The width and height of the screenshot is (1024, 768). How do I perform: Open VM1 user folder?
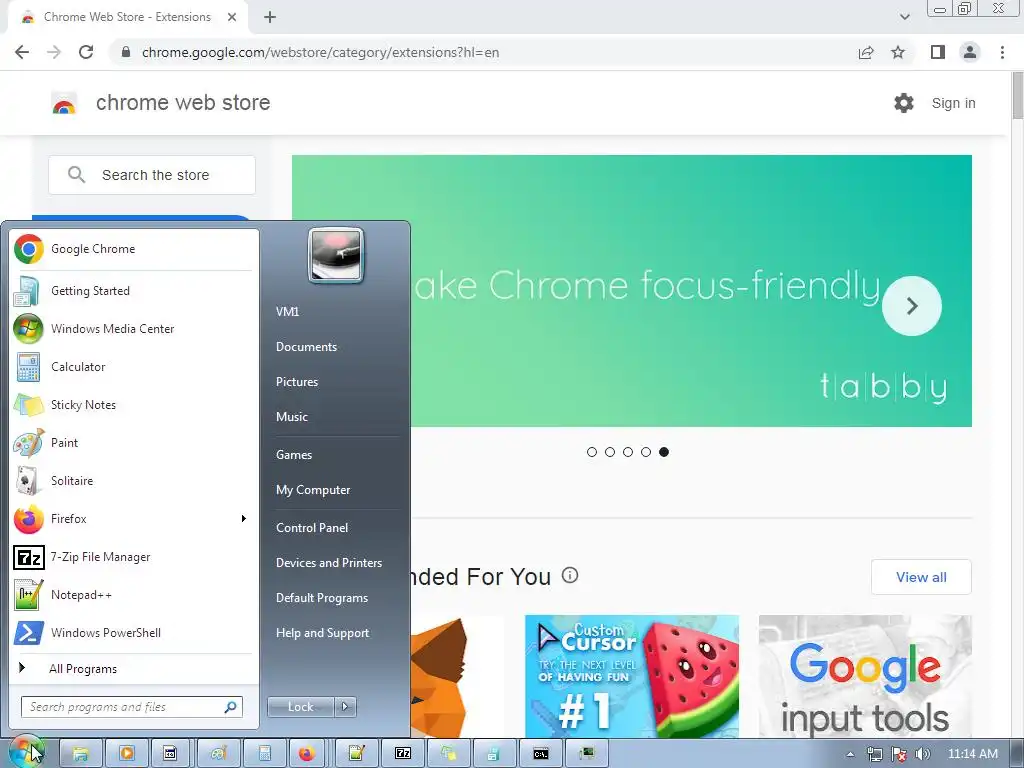pos(287,312)
